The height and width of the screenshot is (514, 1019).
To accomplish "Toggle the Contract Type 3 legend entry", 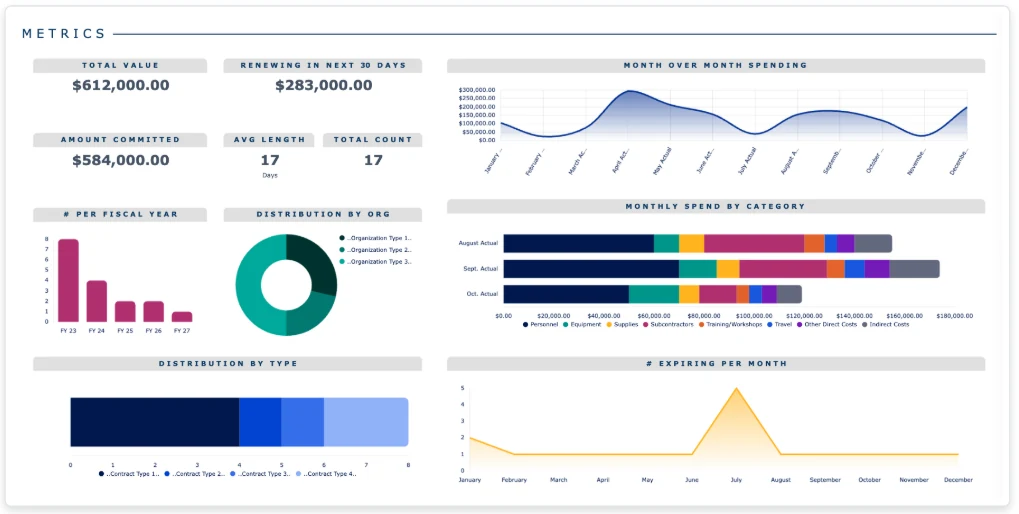I will tap(261, 474).
